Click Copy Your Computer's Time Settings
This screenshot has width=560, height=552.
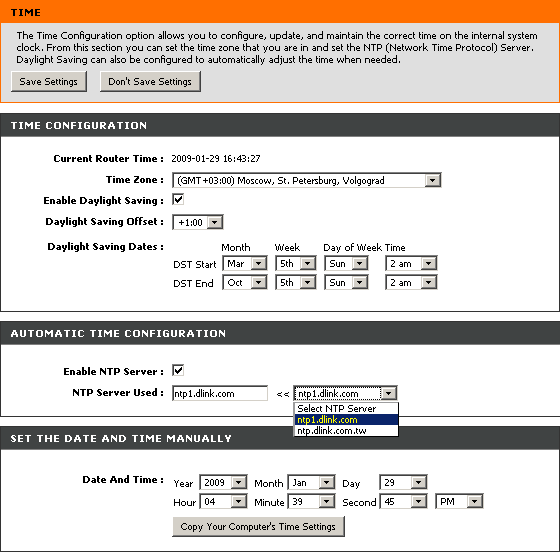pyautogui.click(x=258, y=526)
